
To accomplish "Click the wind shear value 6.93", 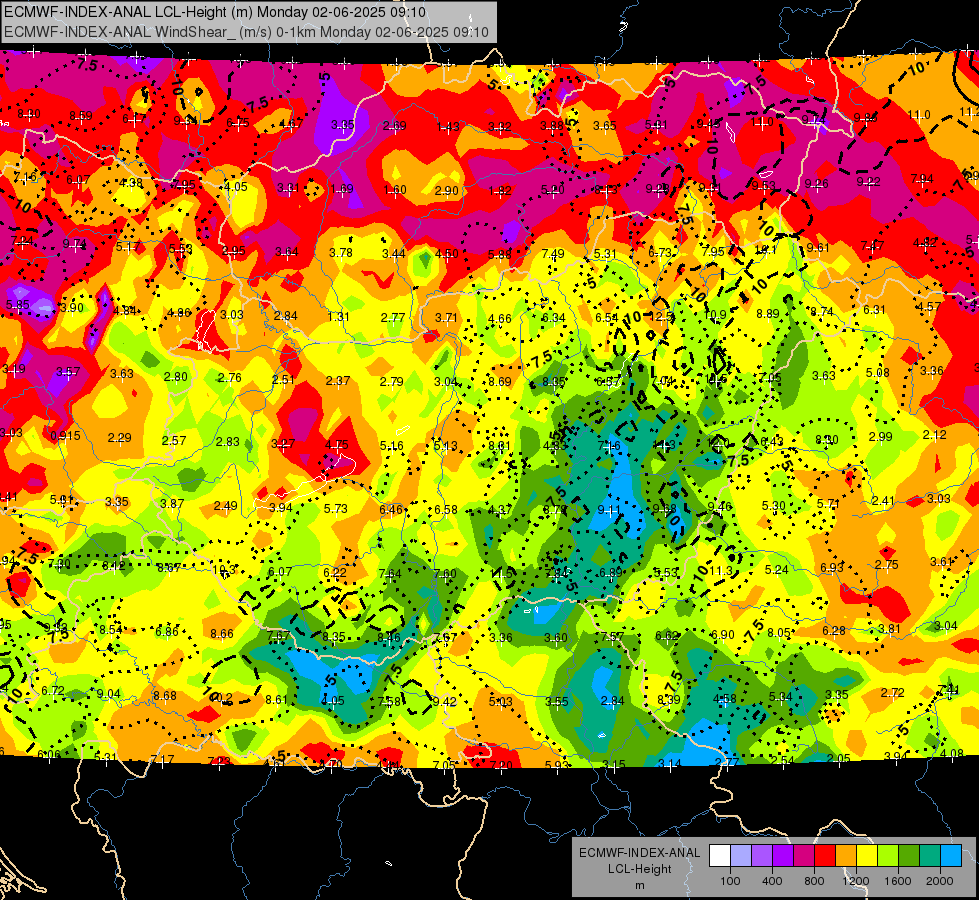I will click(x=832, y=567).
